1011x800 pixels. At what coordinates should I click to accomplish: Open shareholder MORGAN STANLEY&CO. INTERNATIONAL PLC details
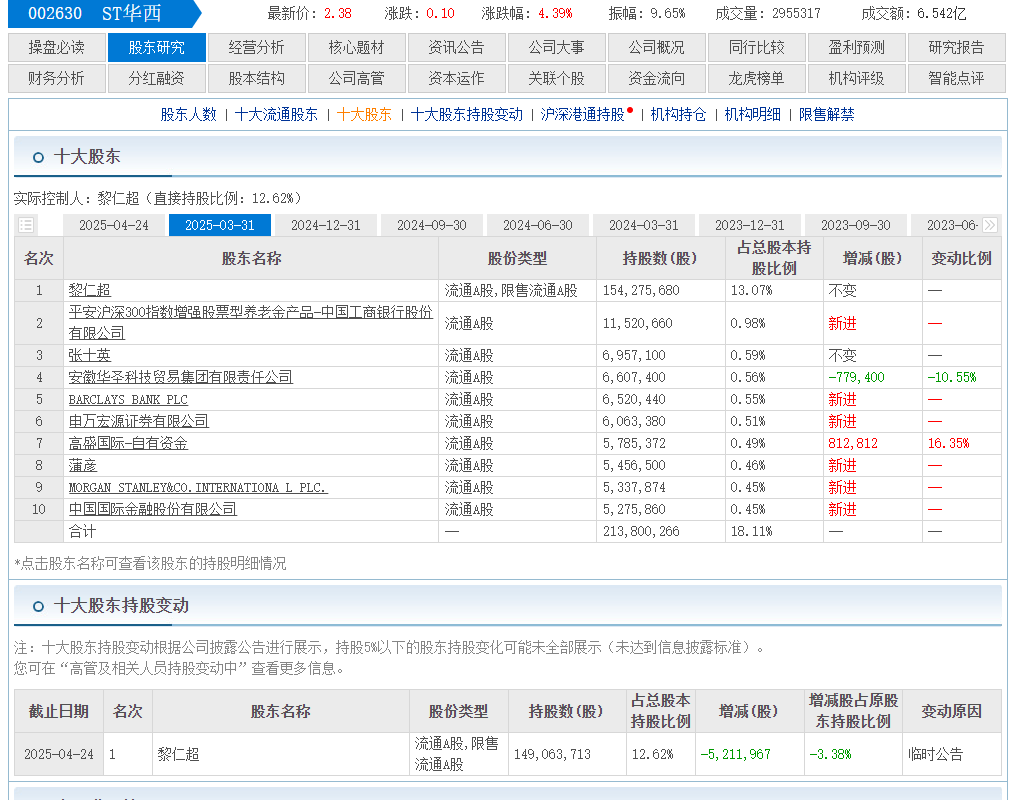pos(198,487)
